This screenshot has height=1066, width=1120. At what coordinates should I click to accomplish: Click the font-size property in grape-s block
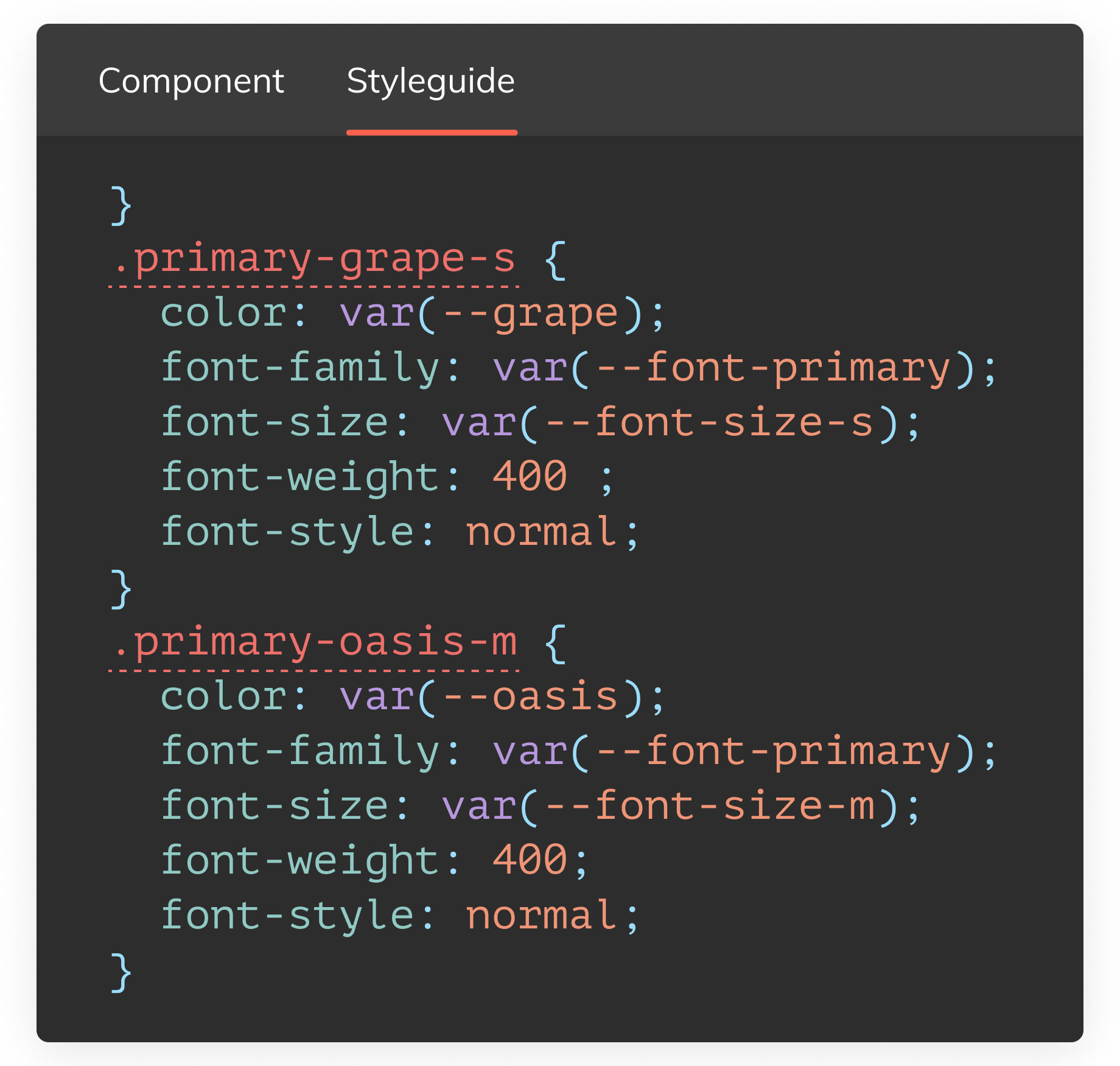tap(275, 423)
